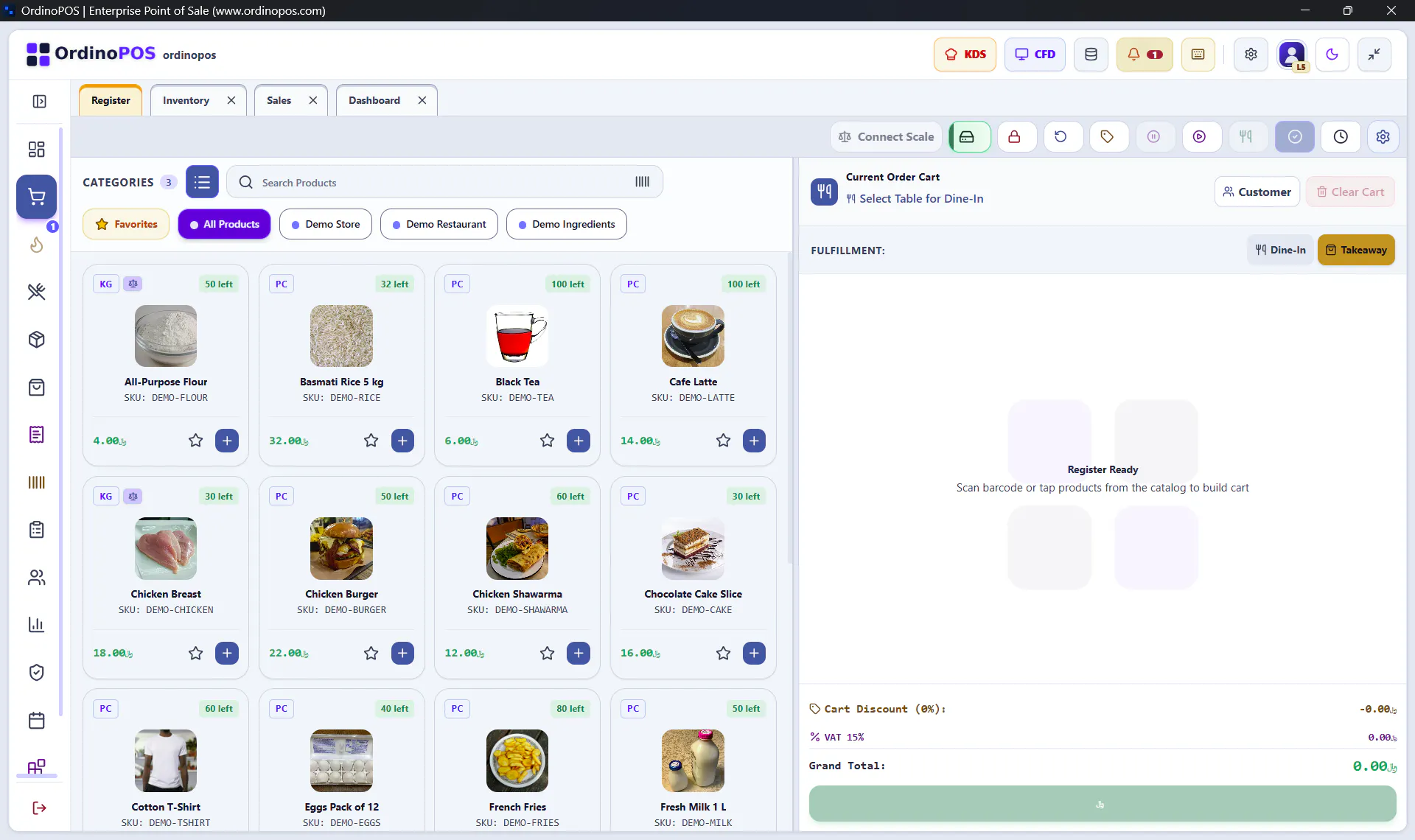This screenshot has height=840, width=1415.
Task: Click the database icon in header
Action: coord(1091,55)
